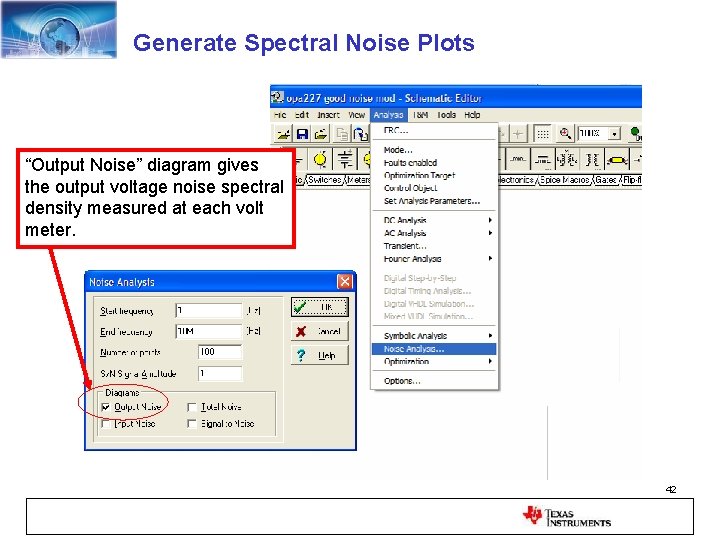Switch to the Meters component tab
This screenshot has width=720, height=540.
pyautogui.click(x=358, y=180)
